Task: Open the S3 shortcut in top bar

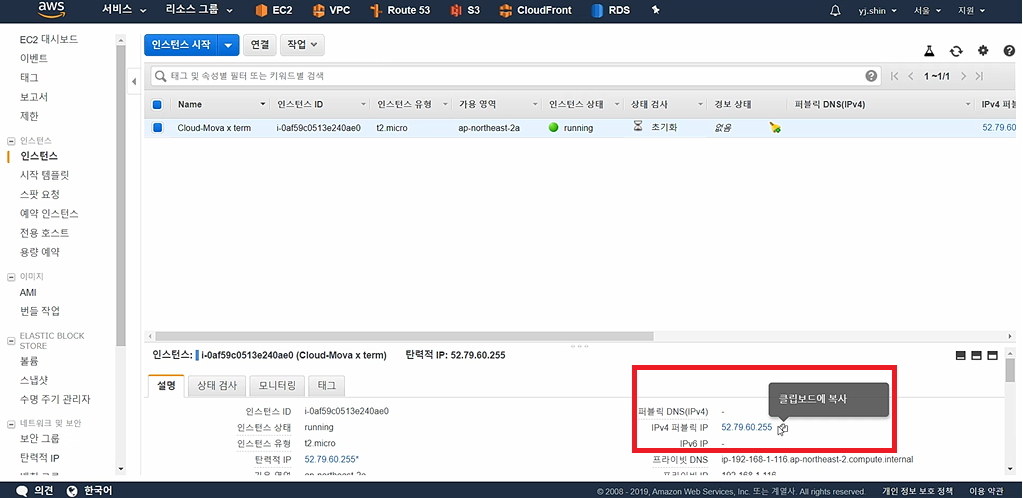Action: coord(465,10)
